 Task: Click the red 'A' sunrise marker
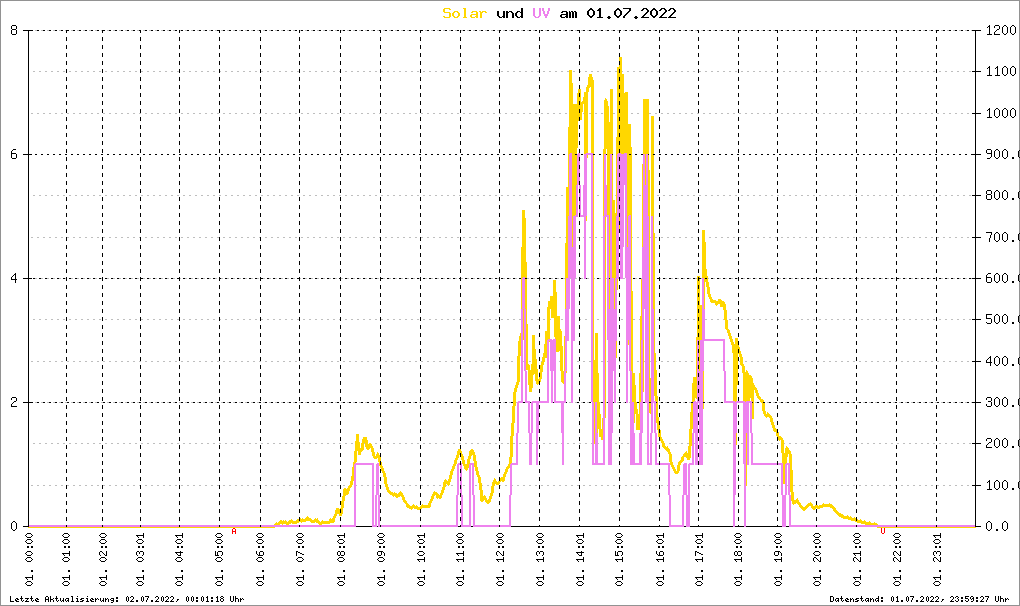coord(234,531)
